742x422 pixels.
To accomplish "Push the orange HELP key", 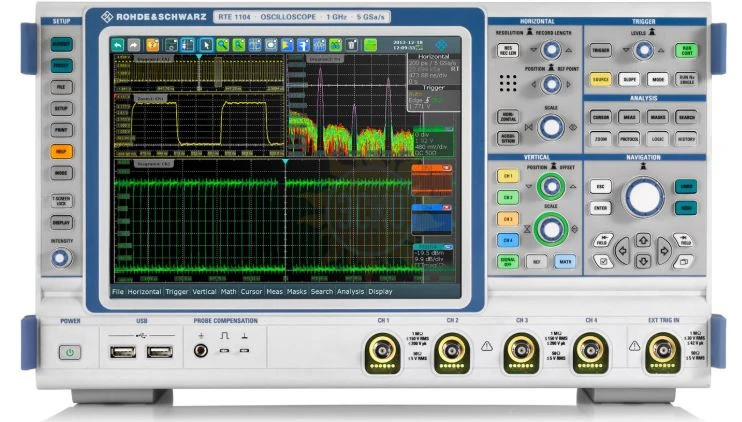I will pos(62,151).
